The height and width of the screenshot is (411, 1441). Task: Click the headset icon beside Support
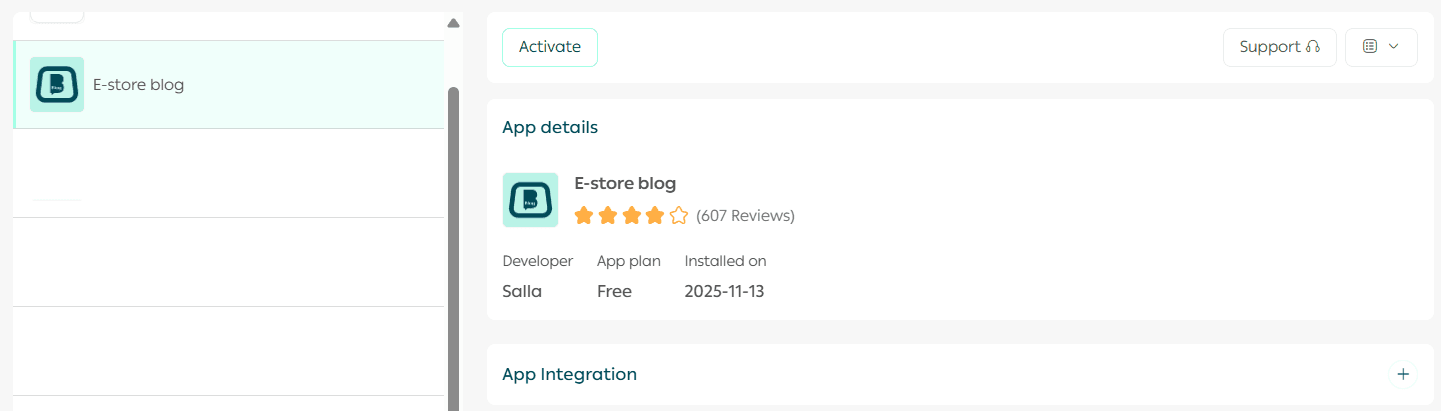point(1313,47)
